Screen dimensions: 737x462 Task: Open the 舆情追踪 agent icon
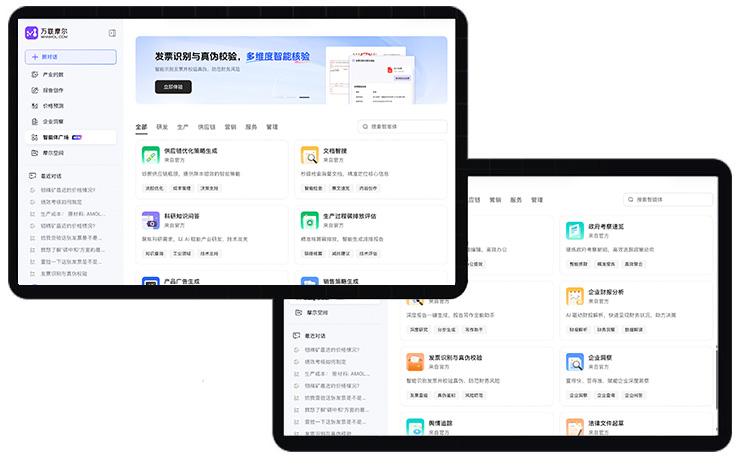pyautogui.click(x=415, y=427)
